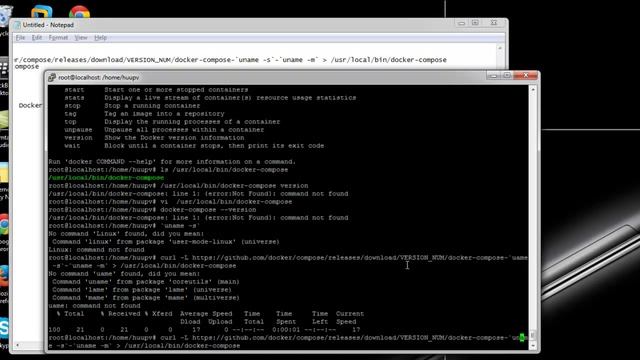Click the terminal scrollbar up arrow
640x360 pixels.
point(533,89)
